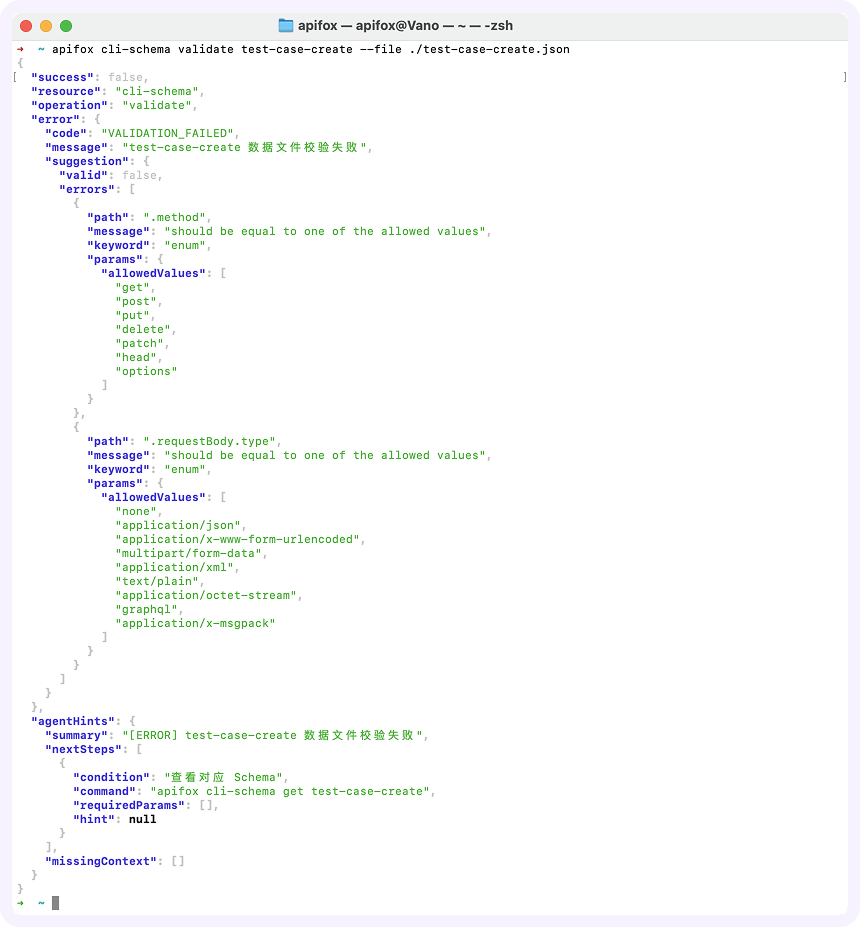
Task: Click the green prompt arrow on the last line
Action: [x=21, y=903]
